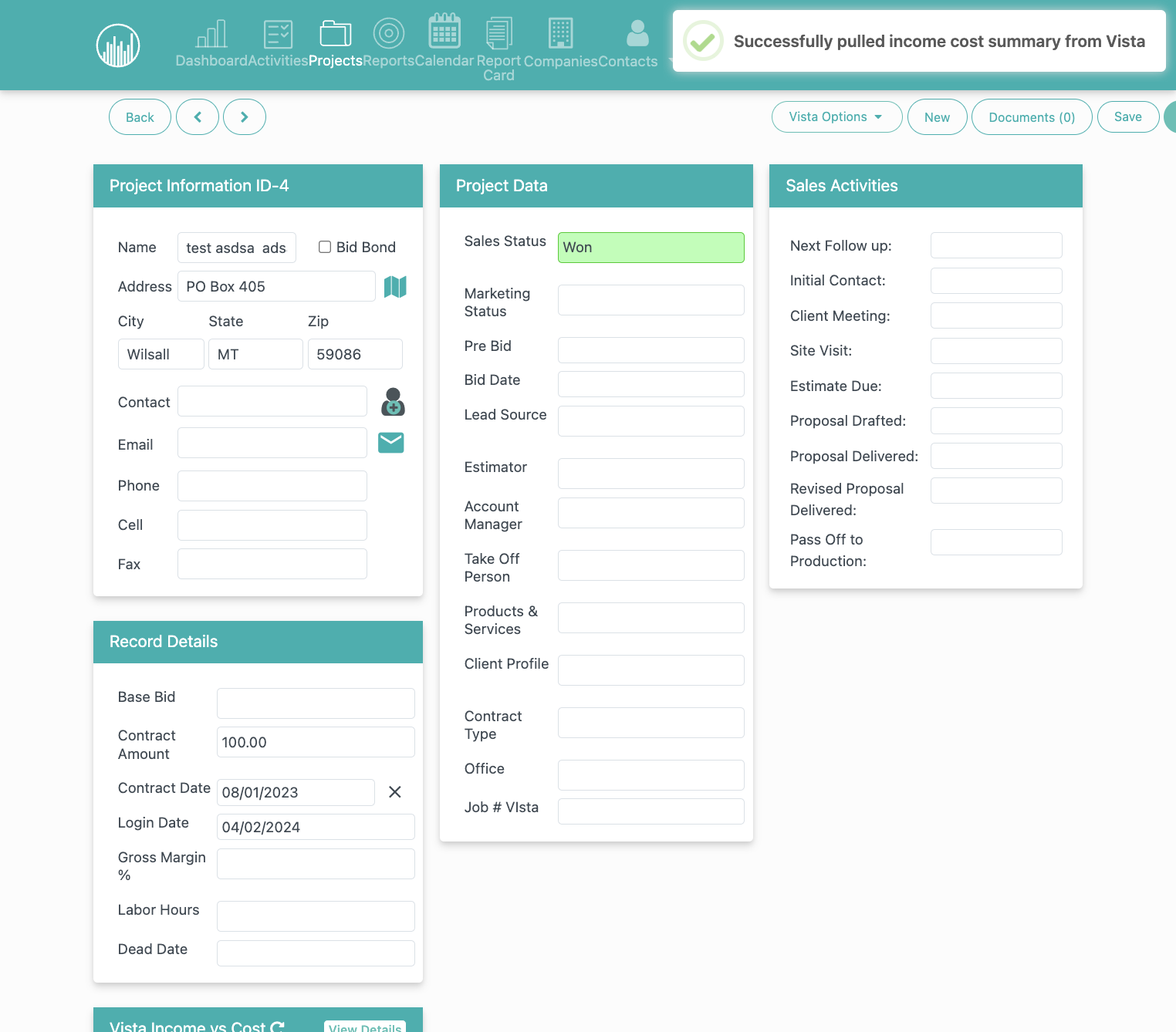This screenshot has width=1176, height=1032.
Task: Open Documents (0) button
Action: [x=1032, y=117]
